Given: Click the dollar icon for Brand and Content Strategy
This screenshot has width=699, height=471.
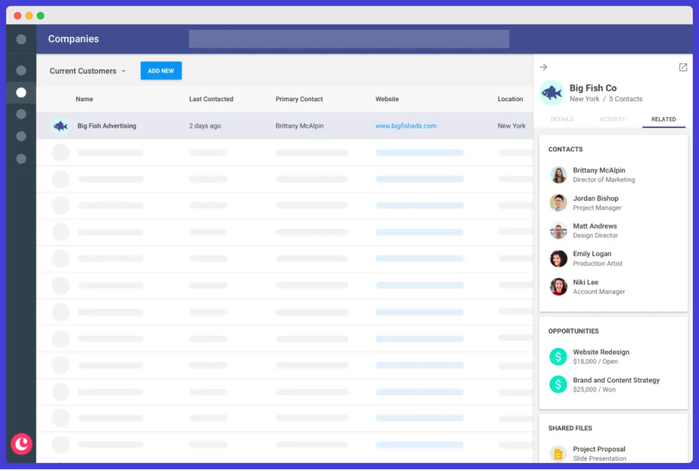Looking at the screenshot, I should coord(558,384).
